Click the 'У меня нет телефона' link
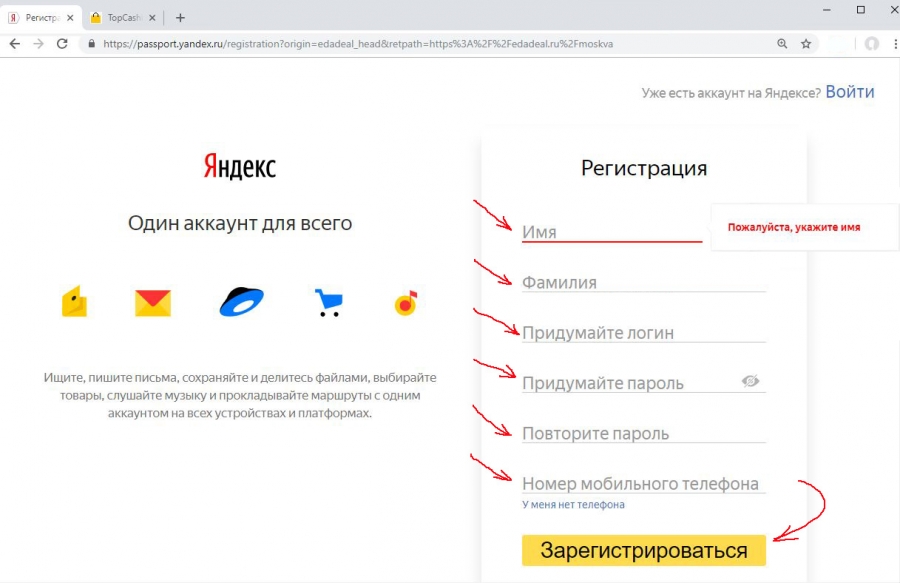900x583 pixels. [x=573, y=504]
